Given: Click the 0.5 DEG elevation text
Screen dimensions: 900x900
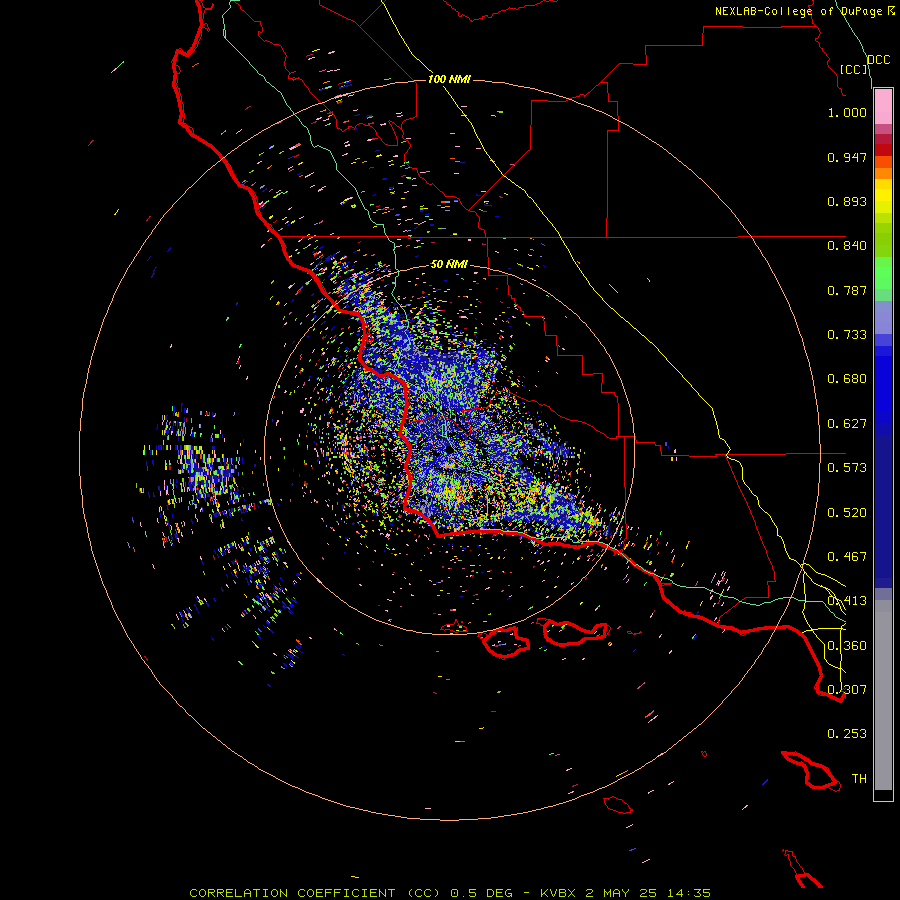Looking at the screenshot, I should 481,893.
